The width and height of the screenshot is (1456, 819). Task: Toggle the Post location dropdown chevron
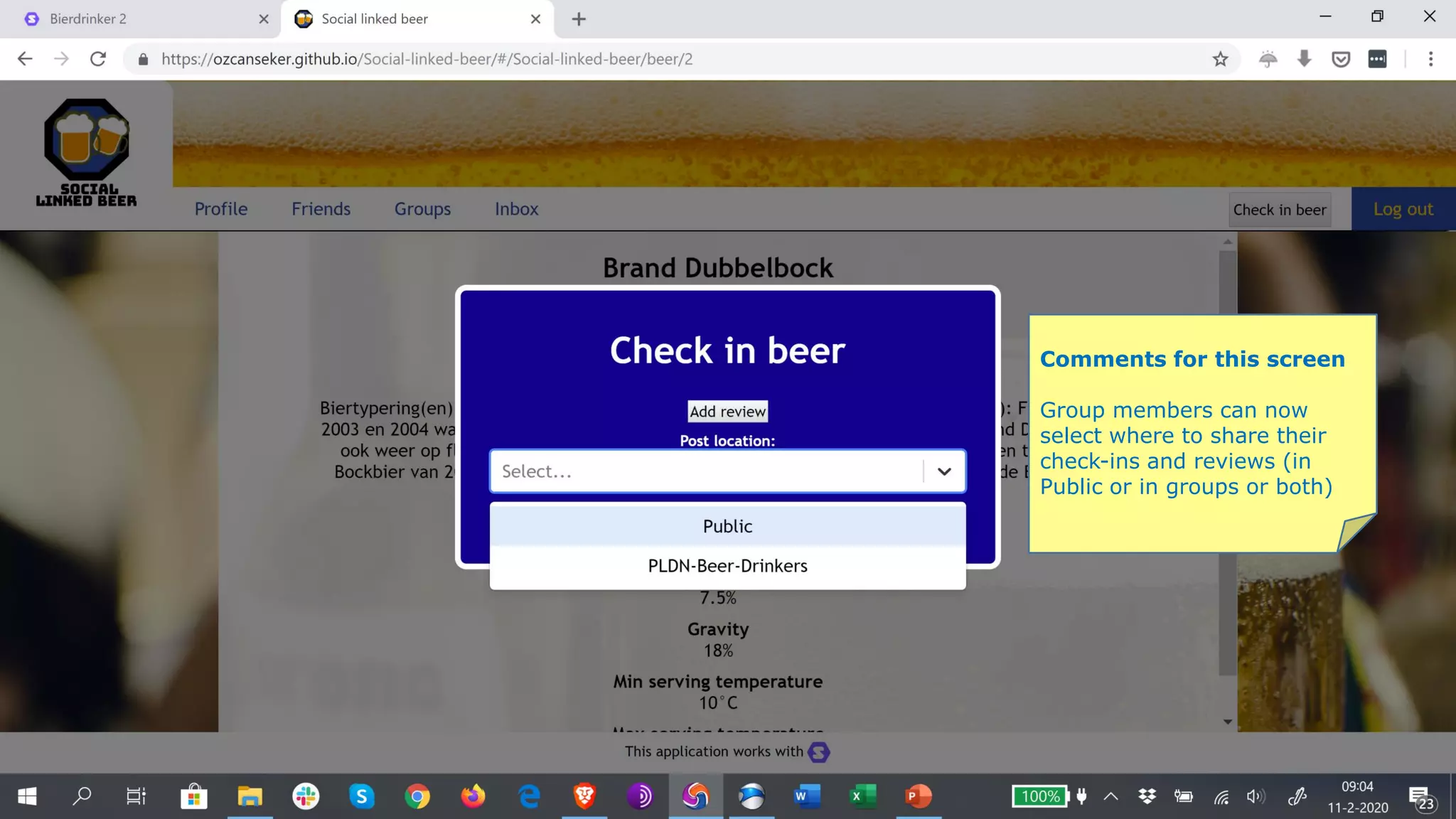pos(944,471)
